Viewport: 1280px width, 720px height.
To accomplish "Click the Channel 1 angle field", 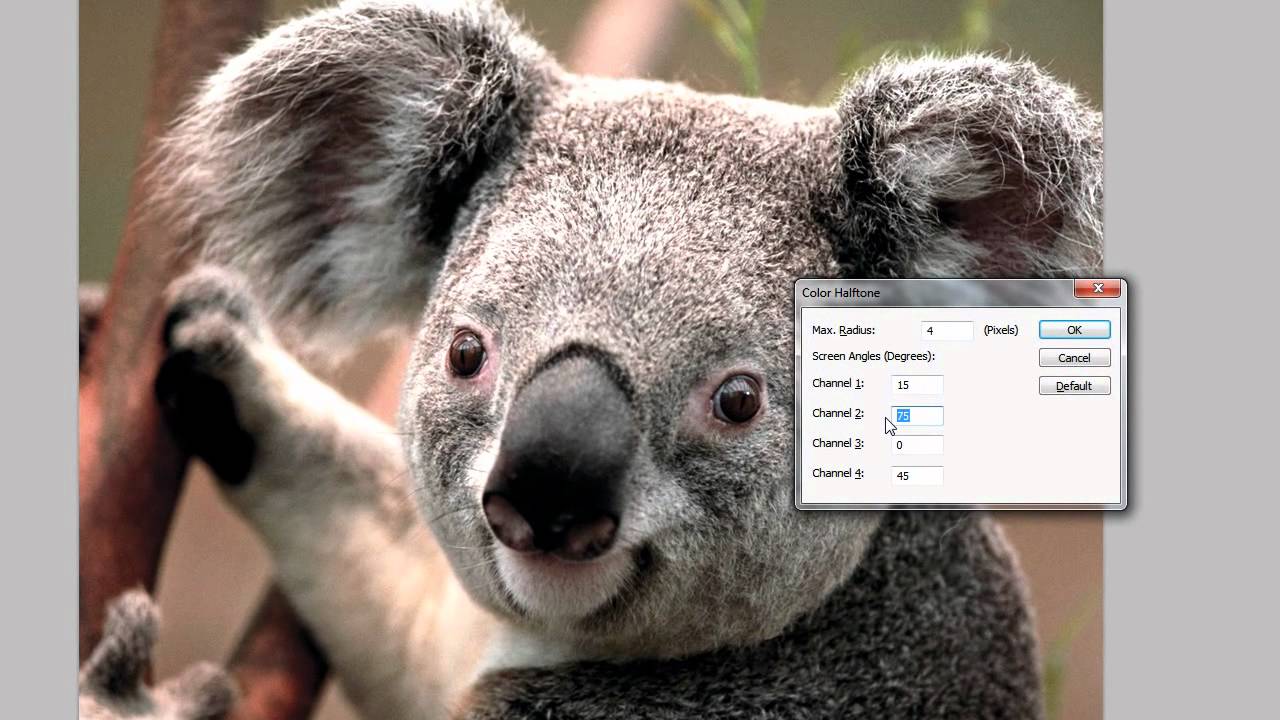I will (917, 385).
